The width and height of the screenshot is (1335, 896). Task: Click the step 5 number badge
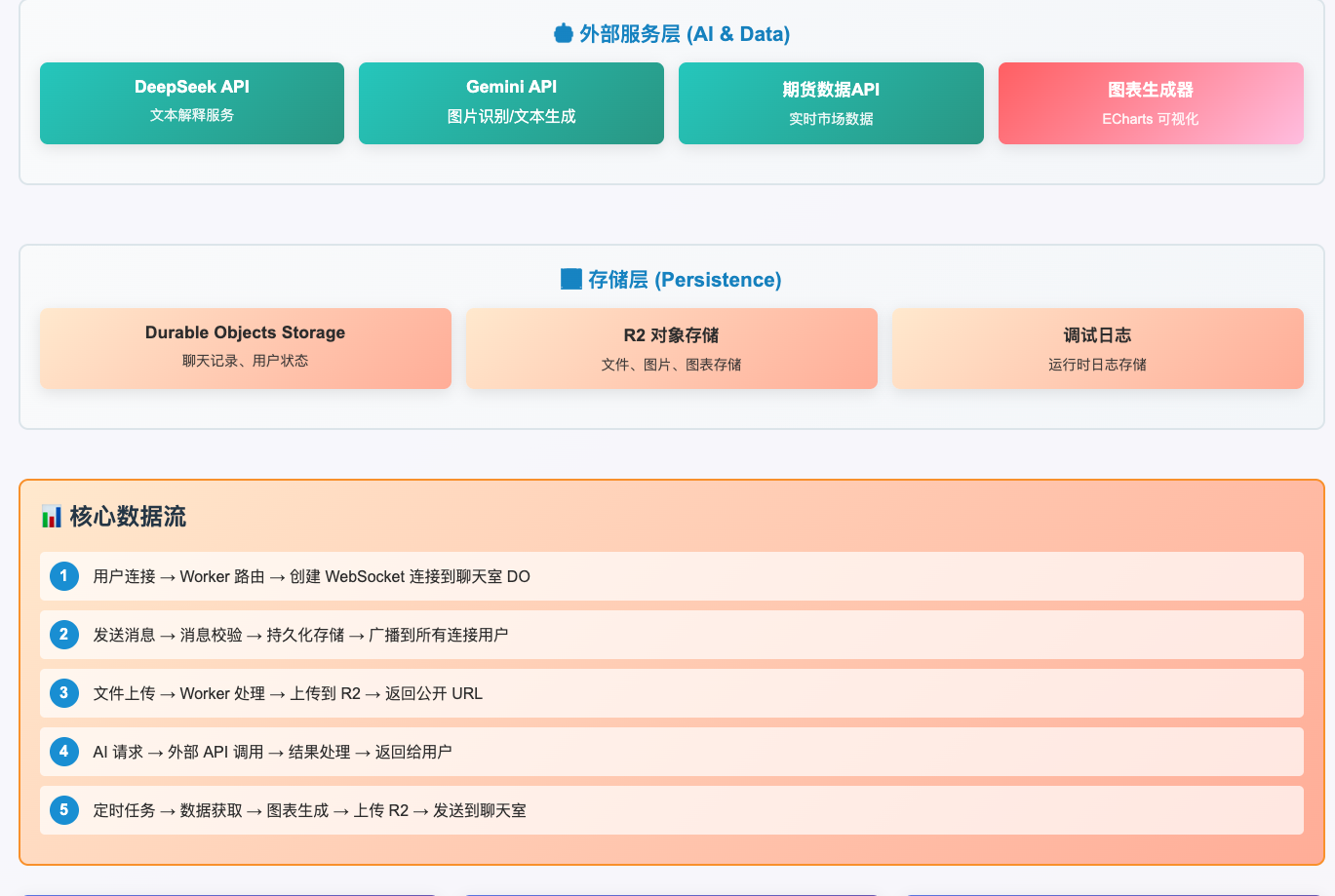[x=64, y=810]
